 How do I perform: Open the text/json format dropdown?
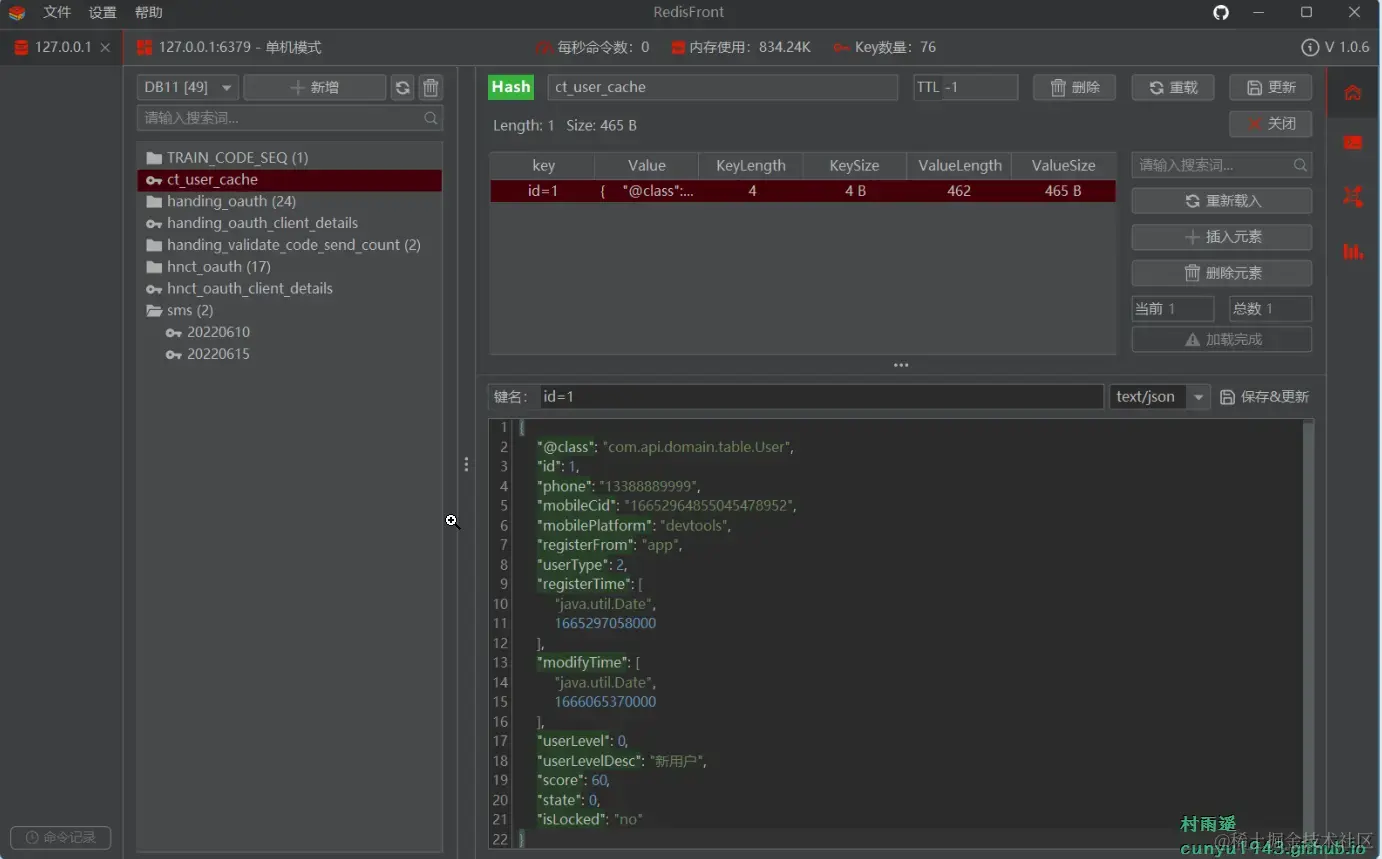[x=1160, y=397]
